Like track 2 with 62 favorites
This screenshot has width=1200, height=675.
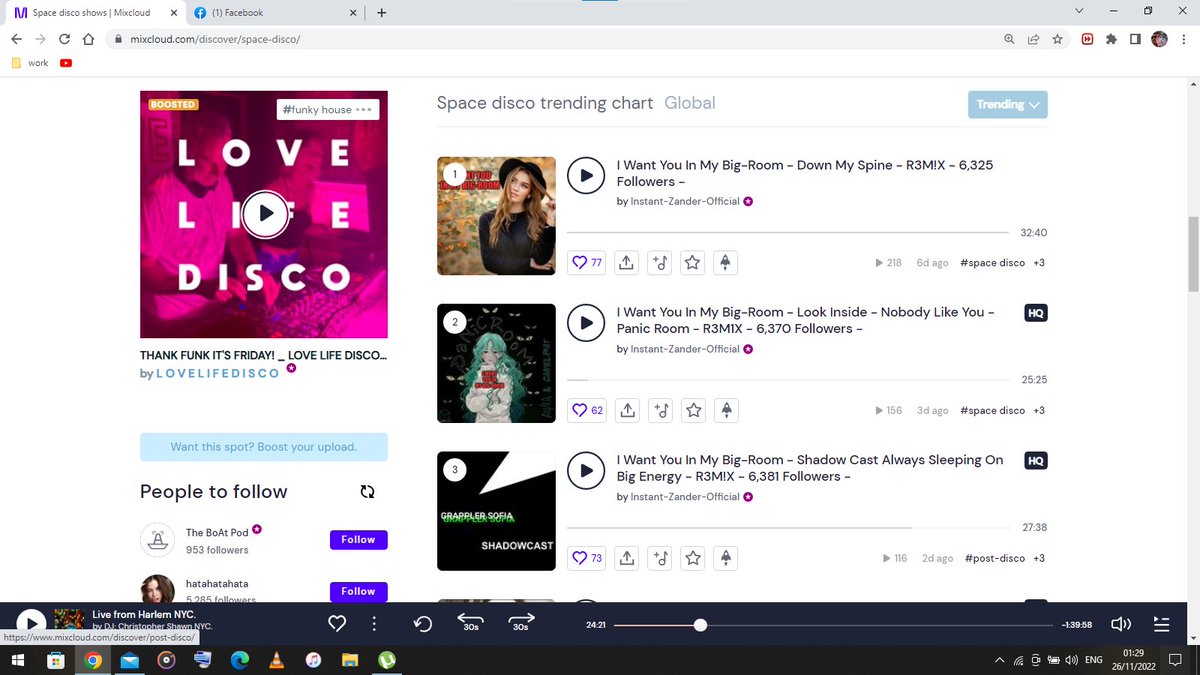click(586, 410)
